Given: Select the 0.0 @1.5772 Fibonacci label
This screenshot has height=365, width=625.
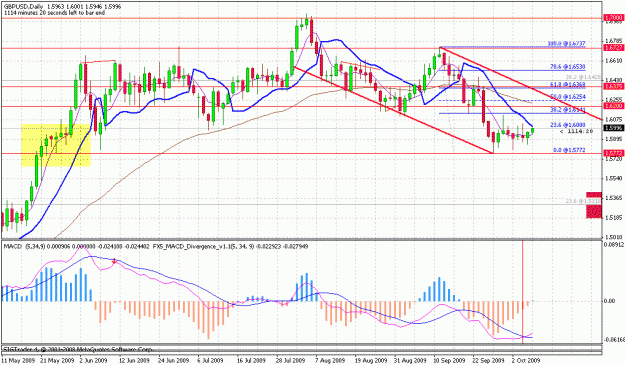Looking at the screenshot, I should click(569, 150).
